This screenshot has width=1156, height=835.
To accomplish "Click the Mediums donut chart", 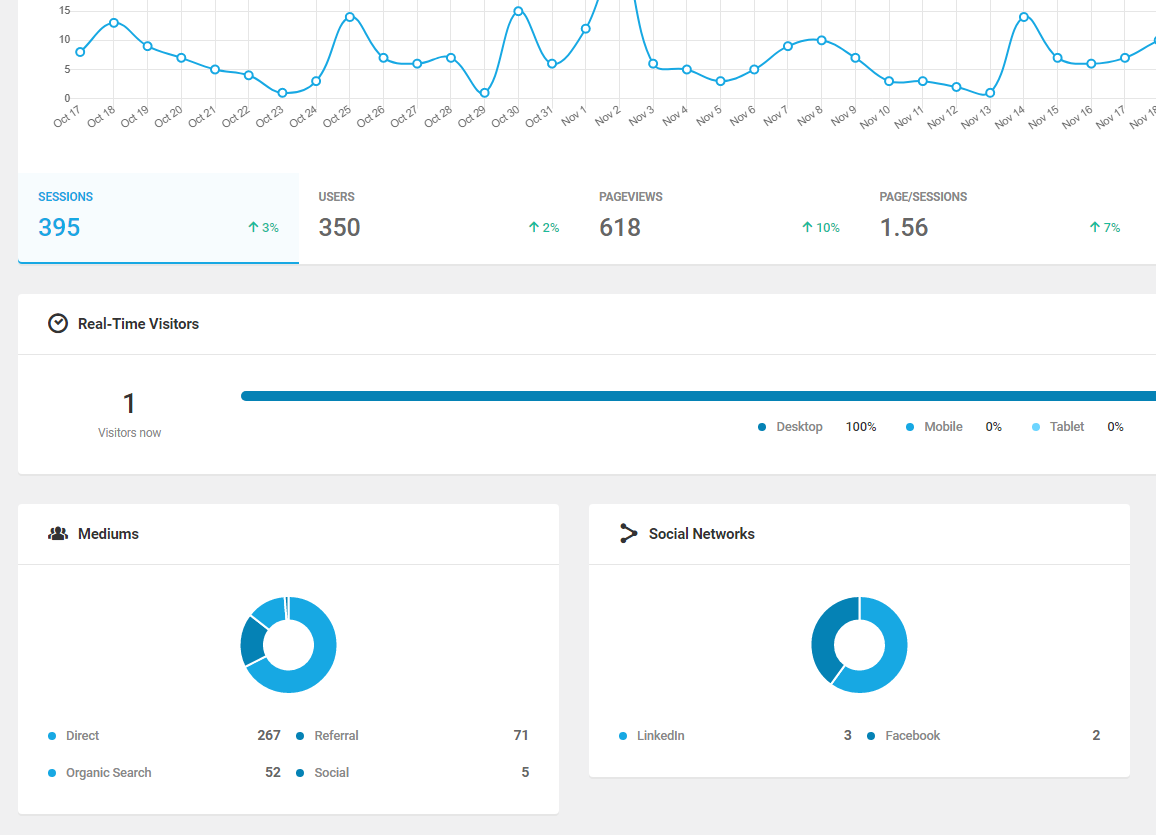I will 288,645.
